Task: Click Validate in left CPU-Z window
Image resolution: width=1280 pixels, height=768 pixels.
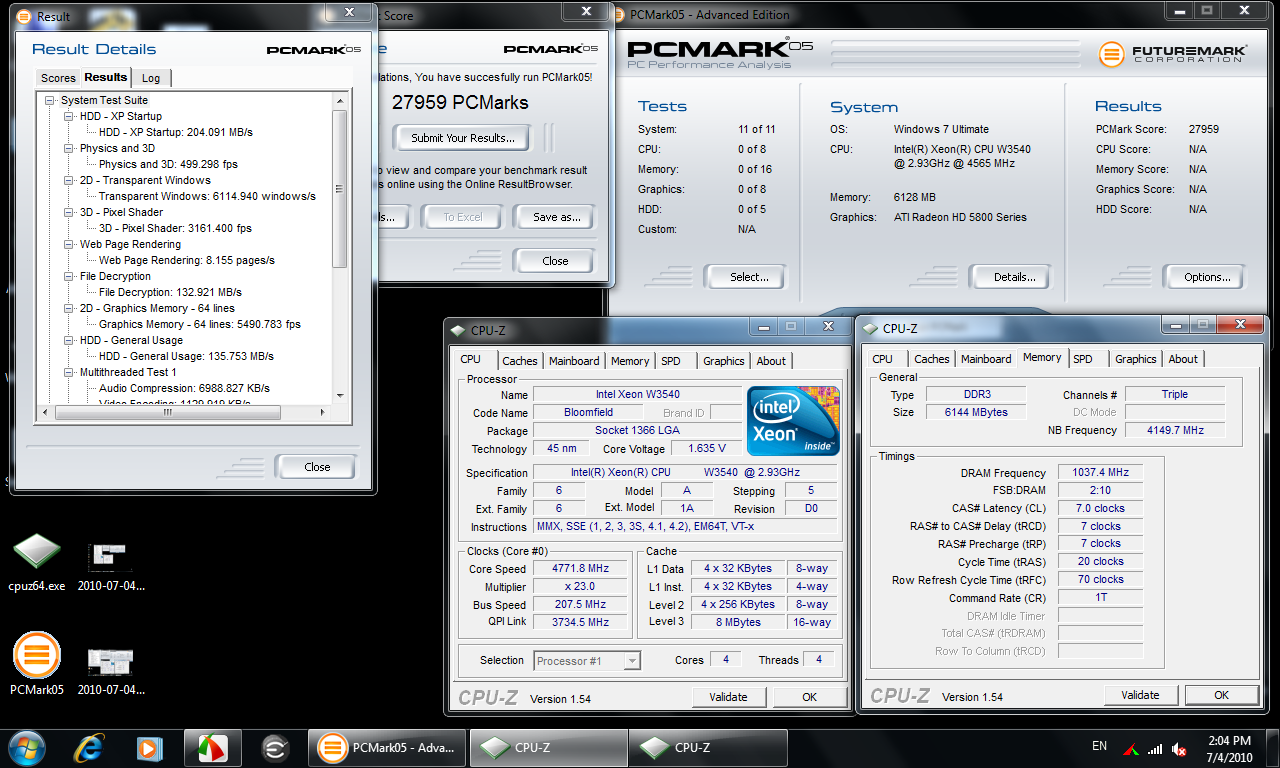Action: point(728,697)
